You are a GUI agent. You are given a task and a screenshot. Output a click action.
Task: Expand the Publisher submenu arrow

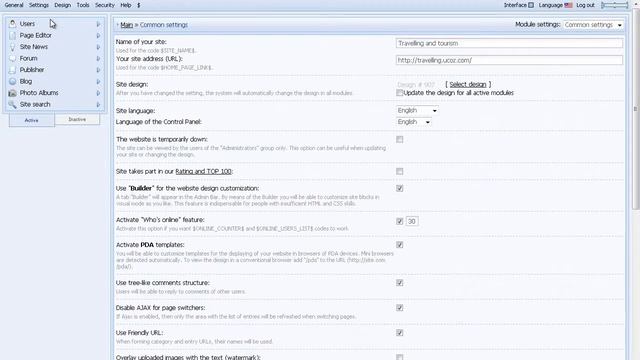(98, 70)
